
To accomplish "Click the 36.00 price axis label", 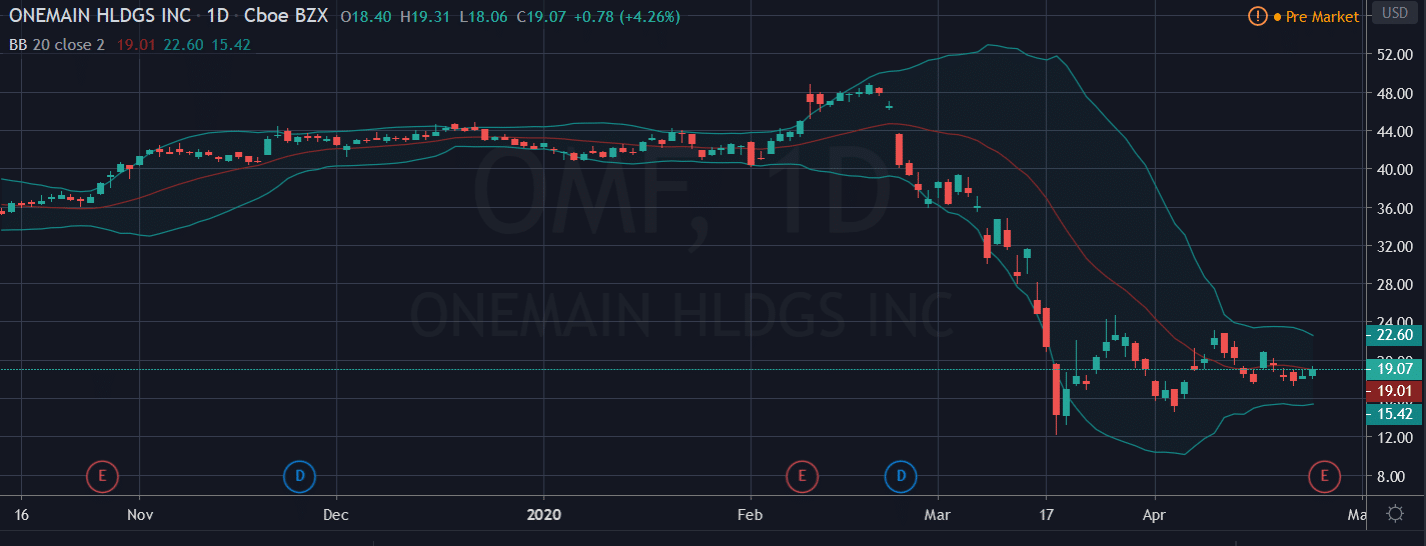I will [1393, 208].
